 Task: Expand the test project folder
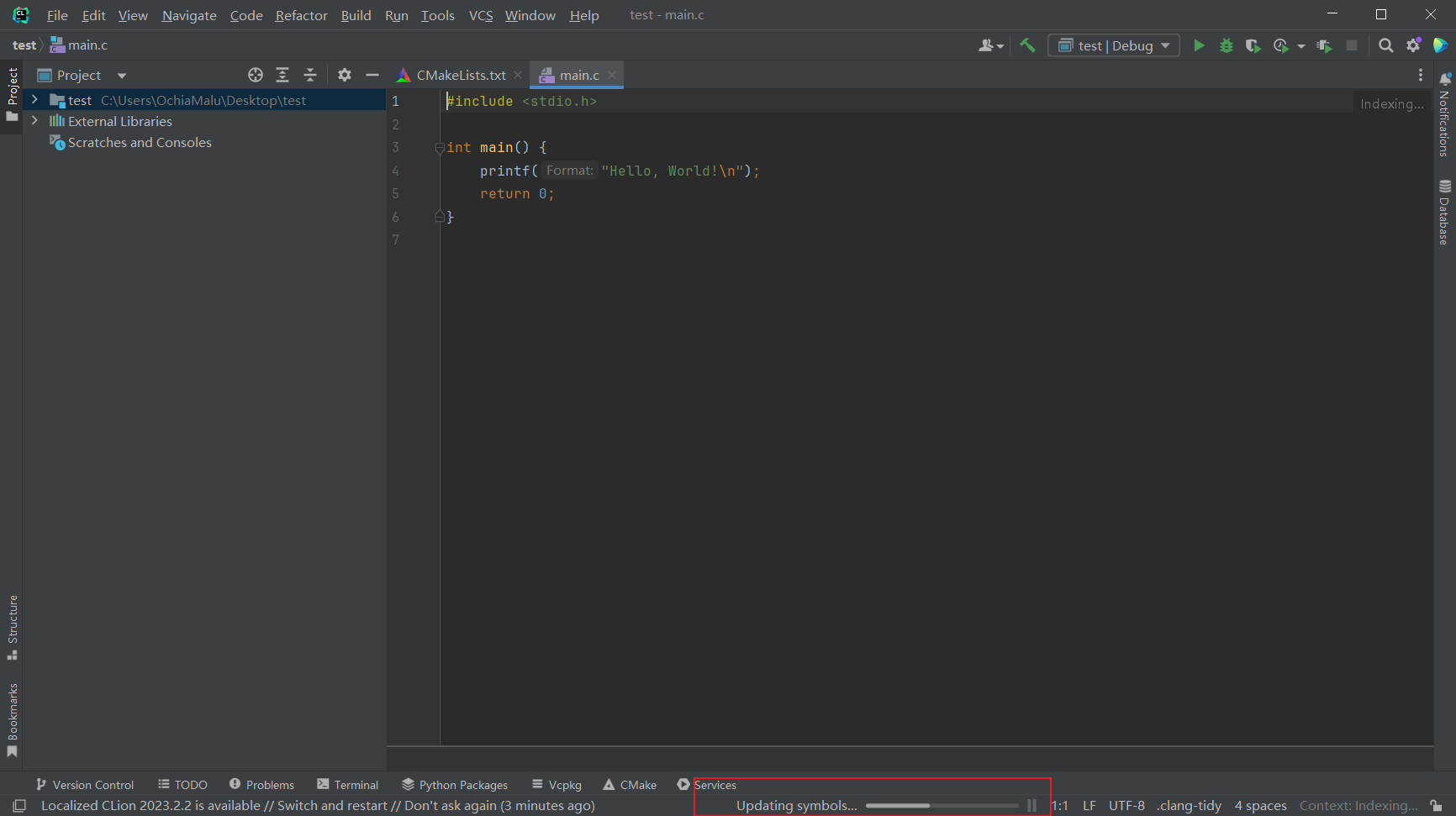point(34,99)
